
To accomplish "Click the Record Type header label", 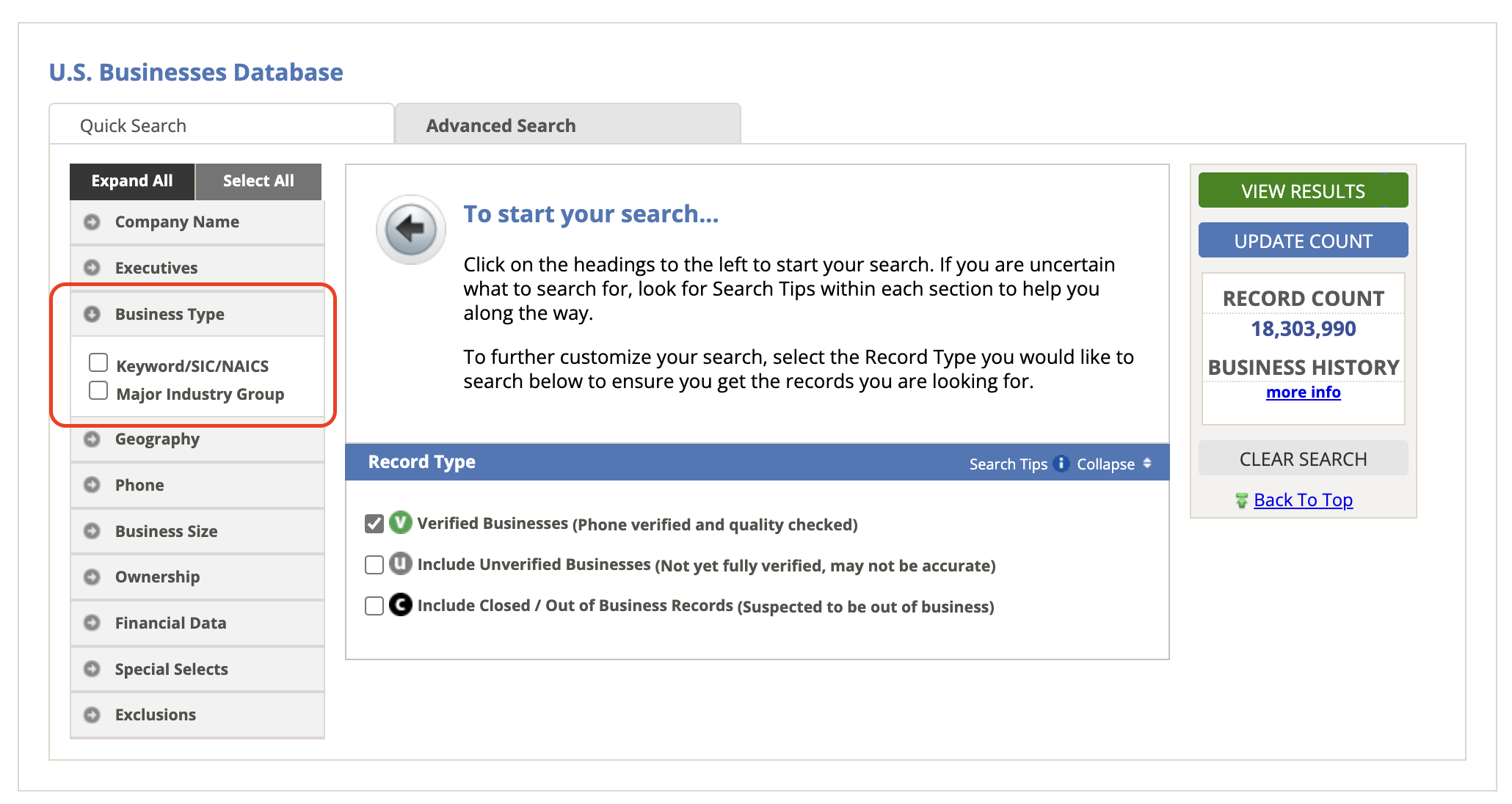I will pos(421,461).
